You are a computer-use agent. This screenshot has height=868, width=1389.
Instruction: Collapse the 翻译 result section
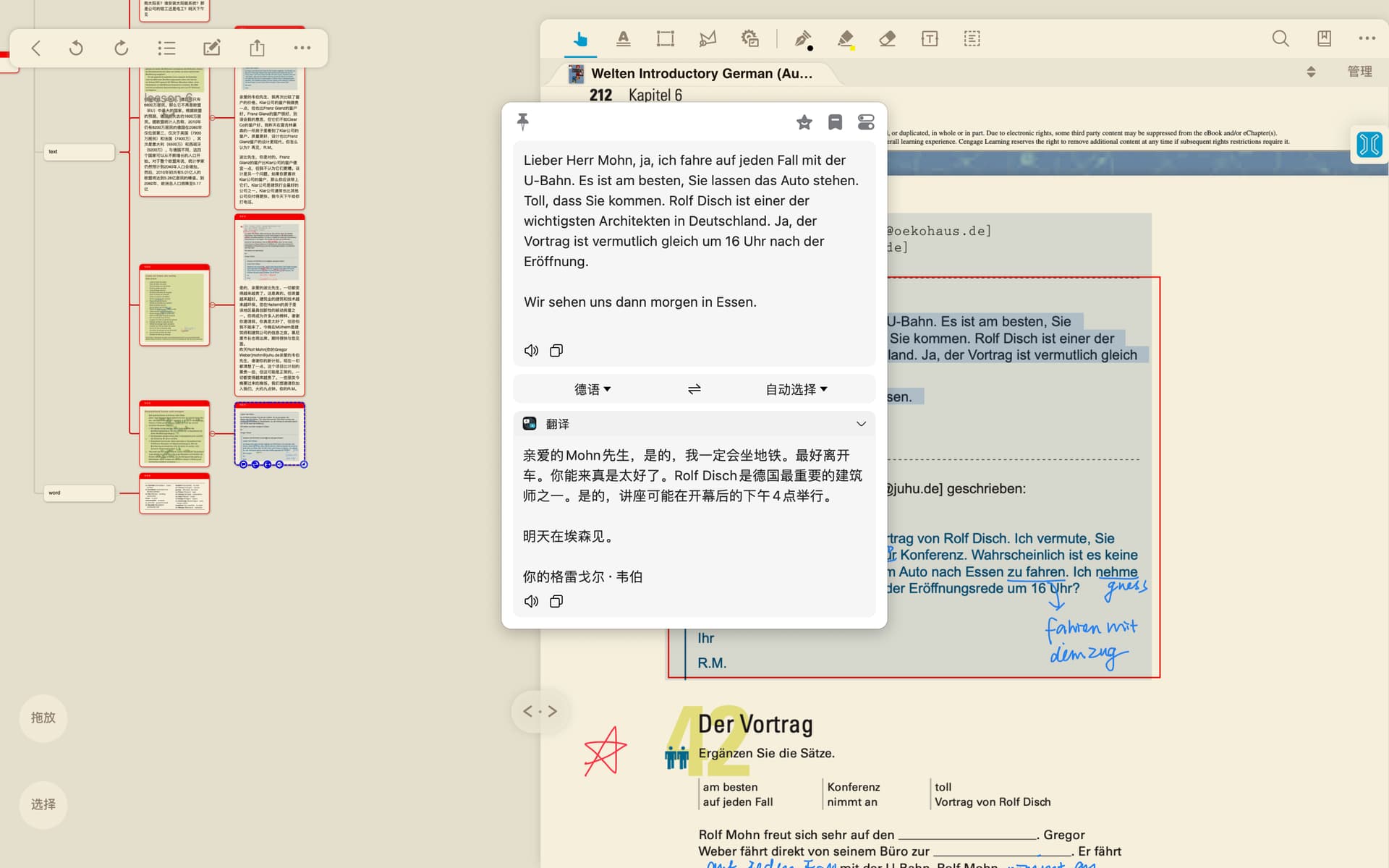coord(861,424)
